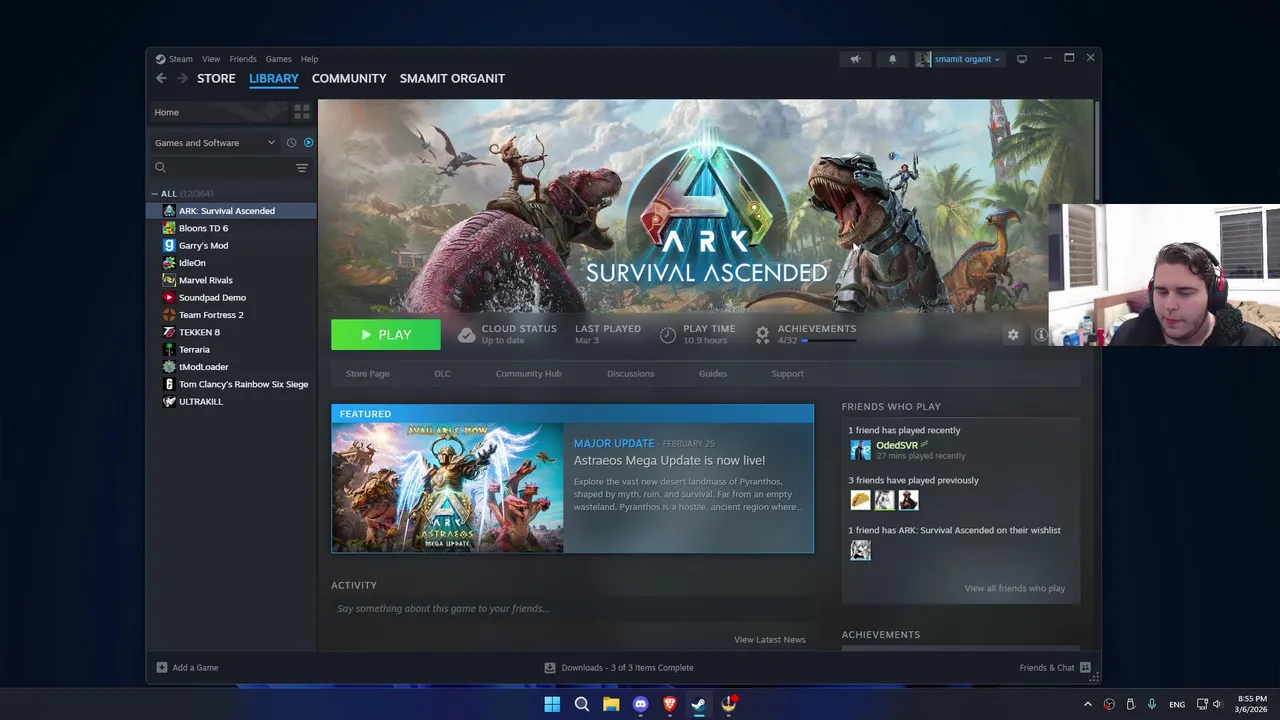
Task: Open the View menu
Action: [211, 59]
